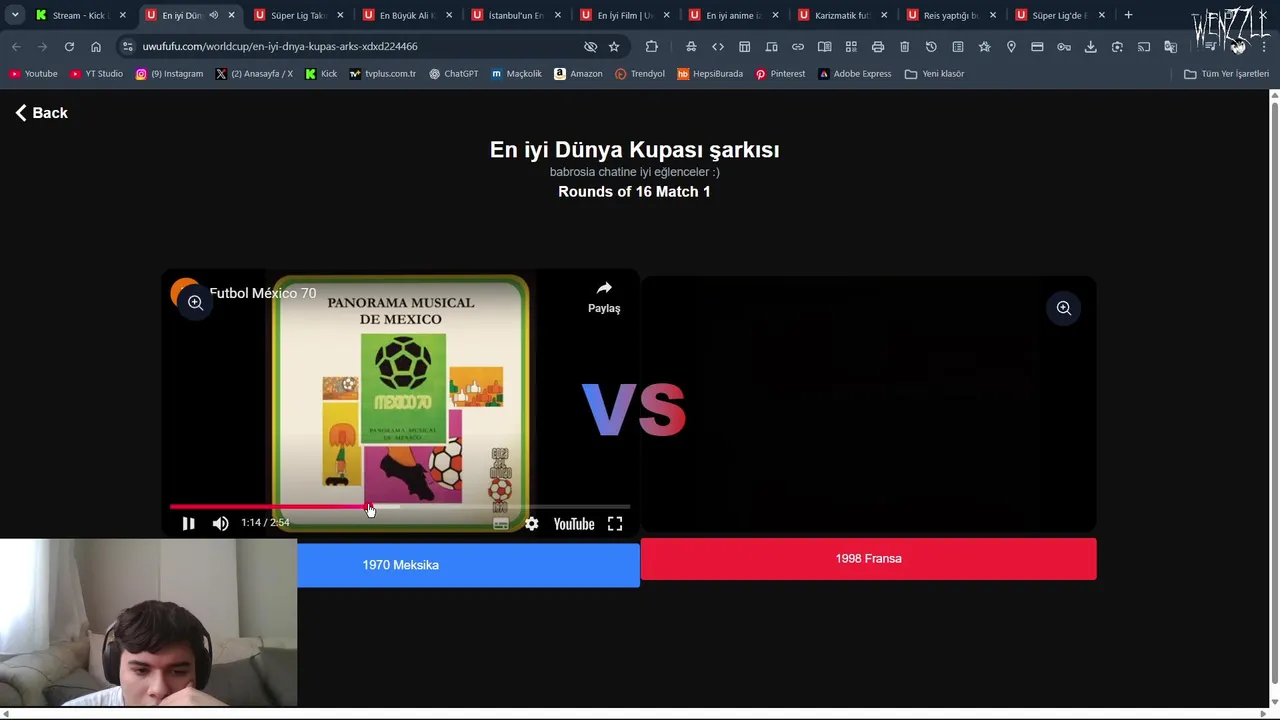Screen dimensions: 1280x720
Task: Zoom into the right contestant video
Action: [x=1064, y=308]
